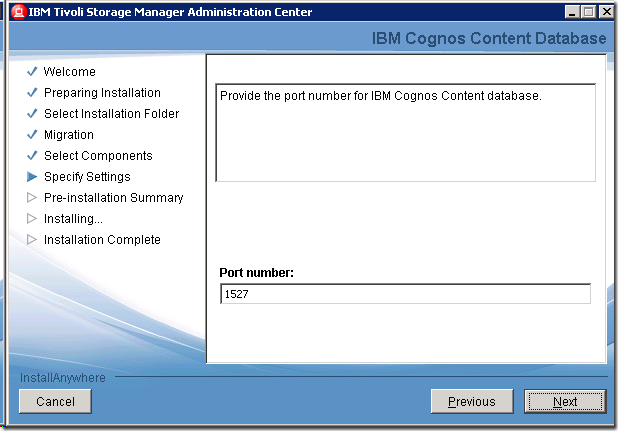
Task: Click the checkmark beside Select Installation Folder
Action: tap(32, 114)
